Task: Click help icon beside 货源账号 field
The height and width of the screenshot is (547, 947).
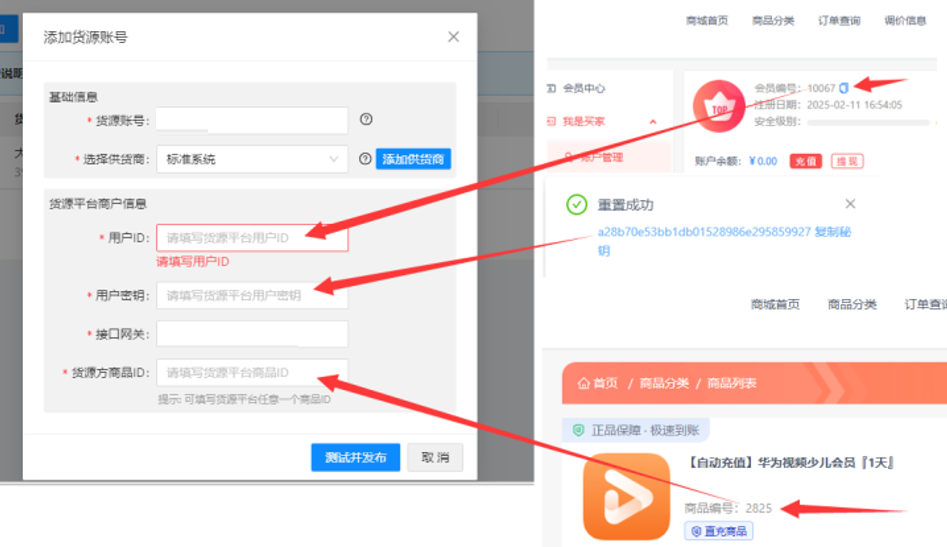Action: coord(366,120)
